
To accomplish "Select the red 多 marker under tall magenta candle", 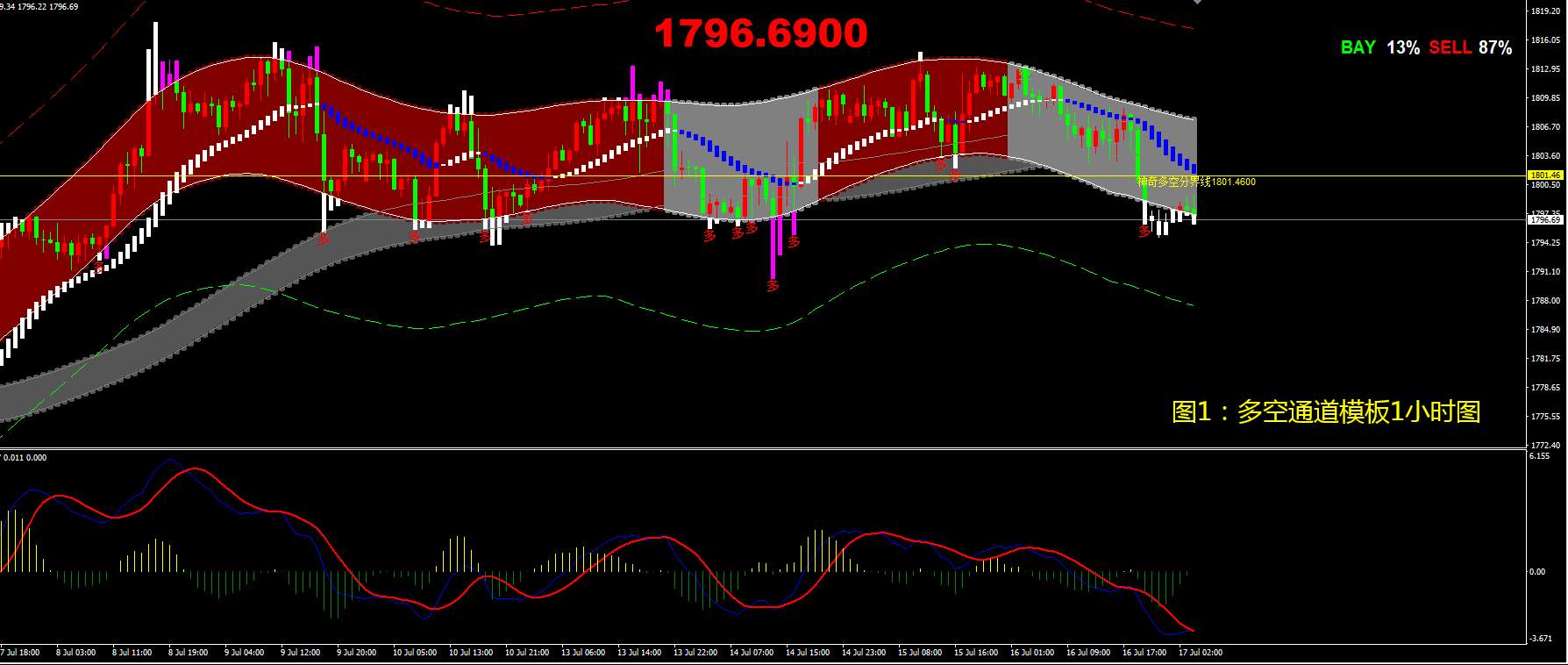I will (773, 285).
